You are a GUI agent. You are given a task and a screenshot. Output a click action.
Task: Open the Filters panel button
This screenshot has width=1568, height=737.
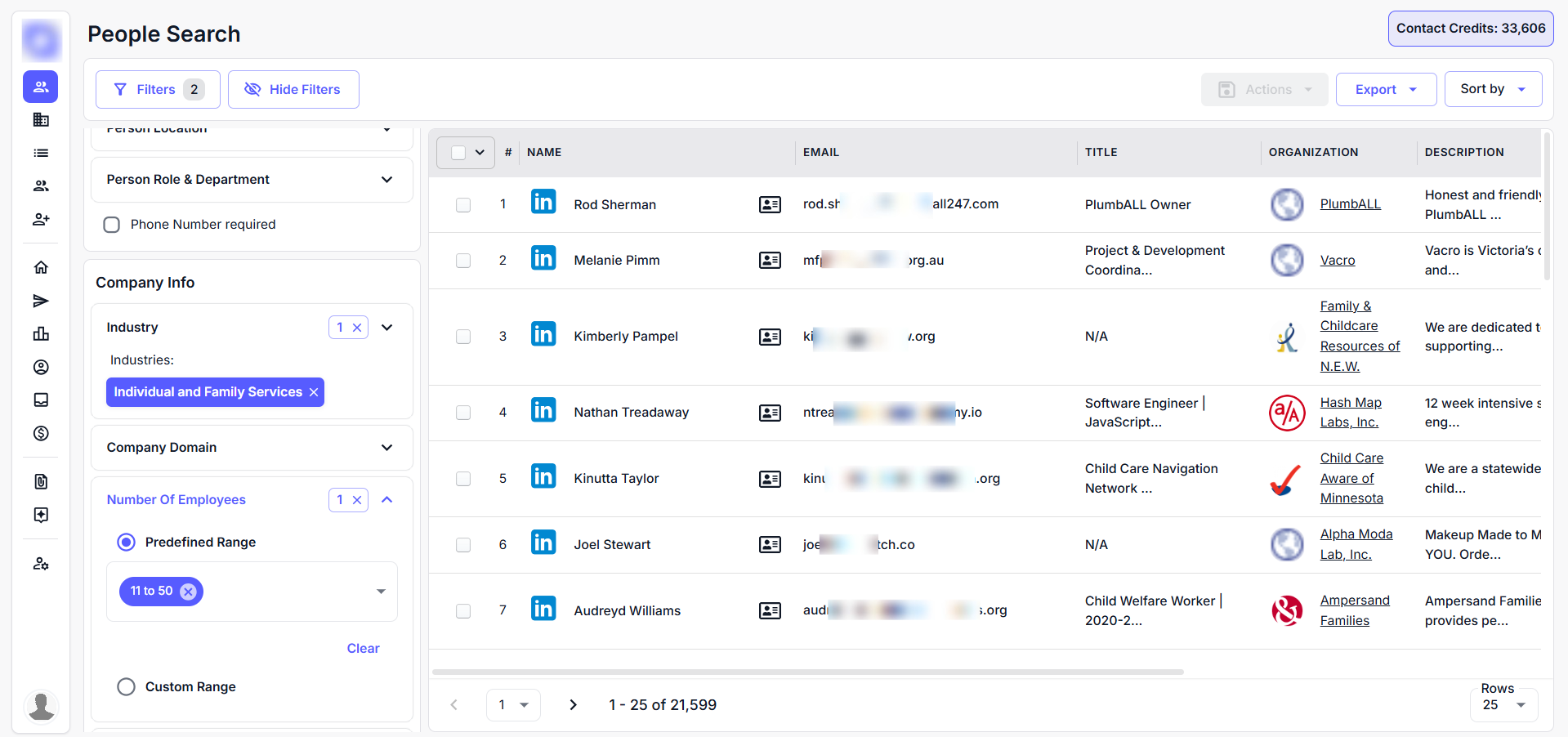(x=158, y=90)
